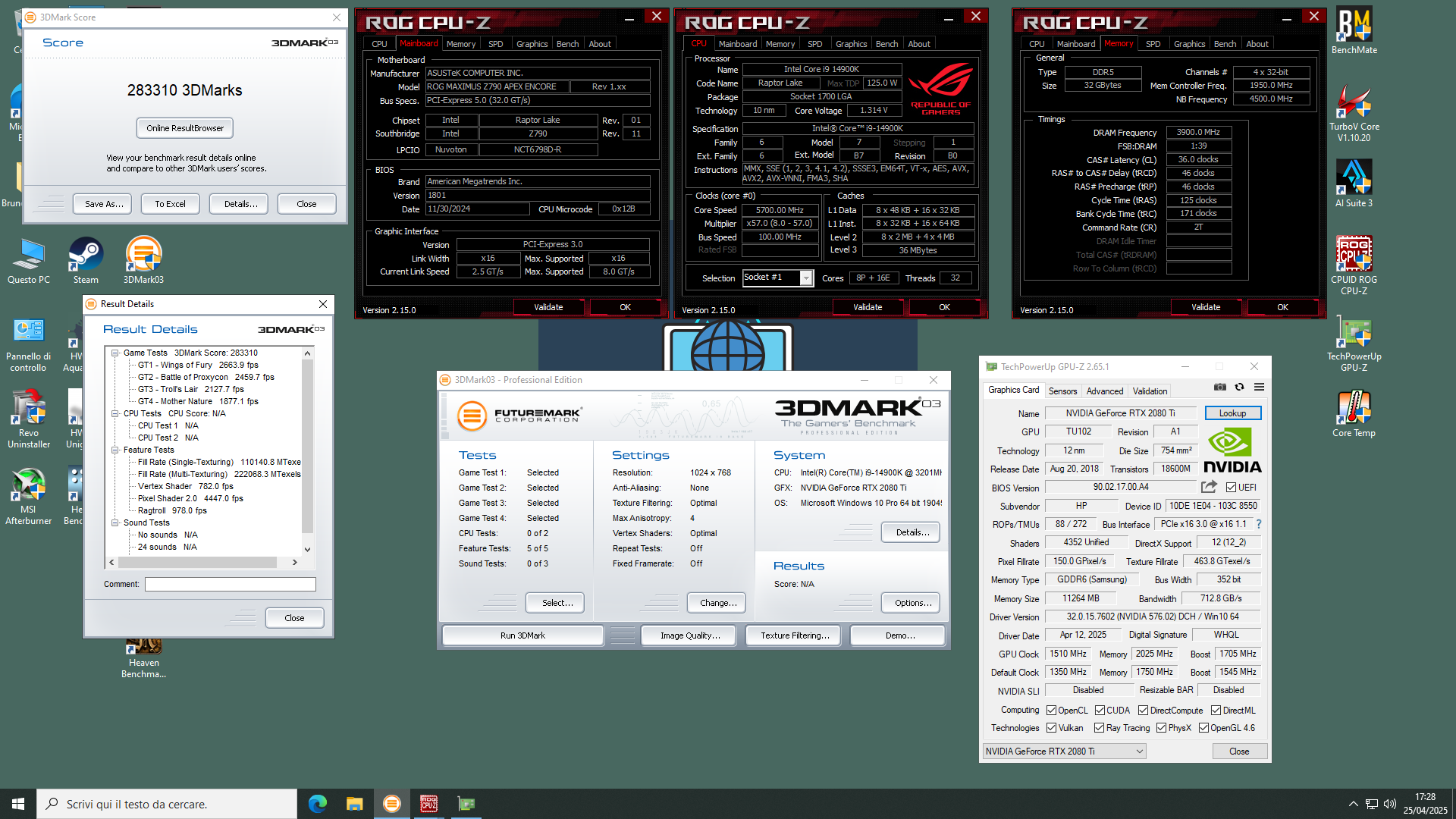Click the 3DMark03 taskbar icon

point(391,804)
